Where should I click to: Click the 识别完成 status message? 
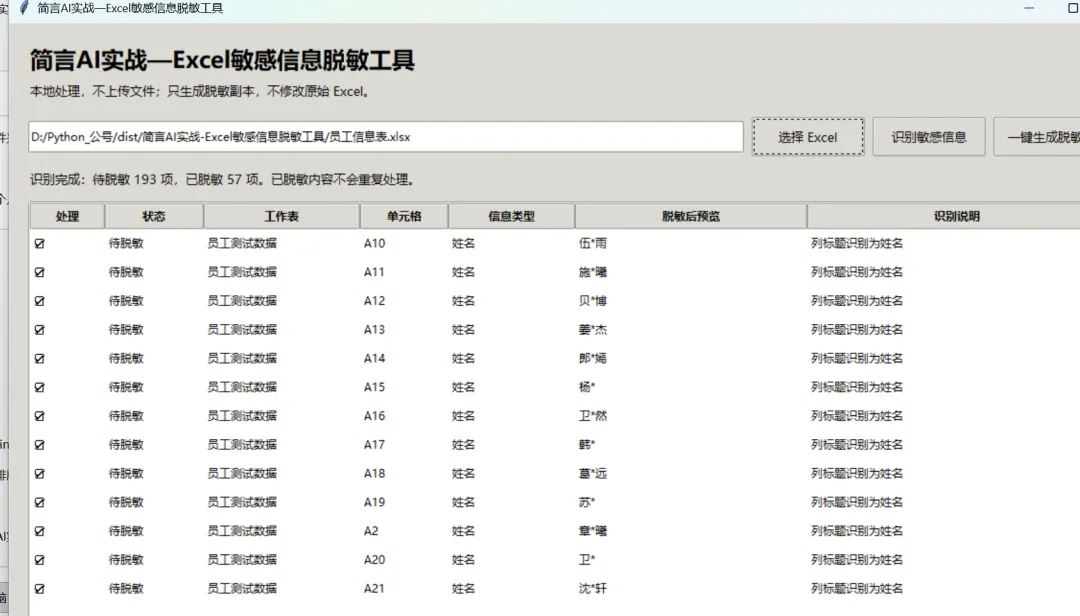point(222,180)
